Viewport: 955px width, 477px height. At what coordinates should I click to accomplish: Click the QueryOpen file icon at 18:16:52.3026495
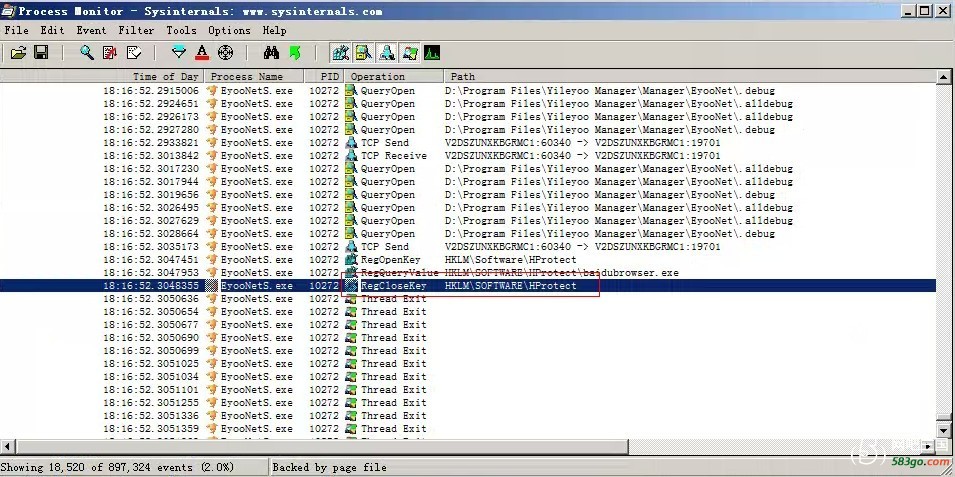pos(351,207)
